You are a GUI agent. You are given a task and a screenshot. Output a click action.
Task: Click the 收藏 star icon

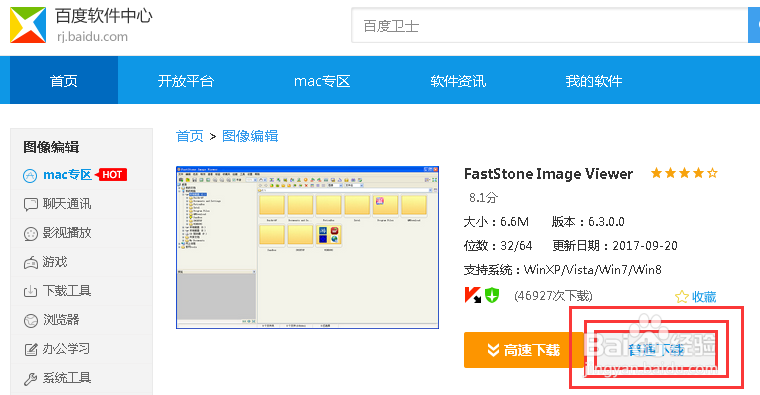(681, 297)
